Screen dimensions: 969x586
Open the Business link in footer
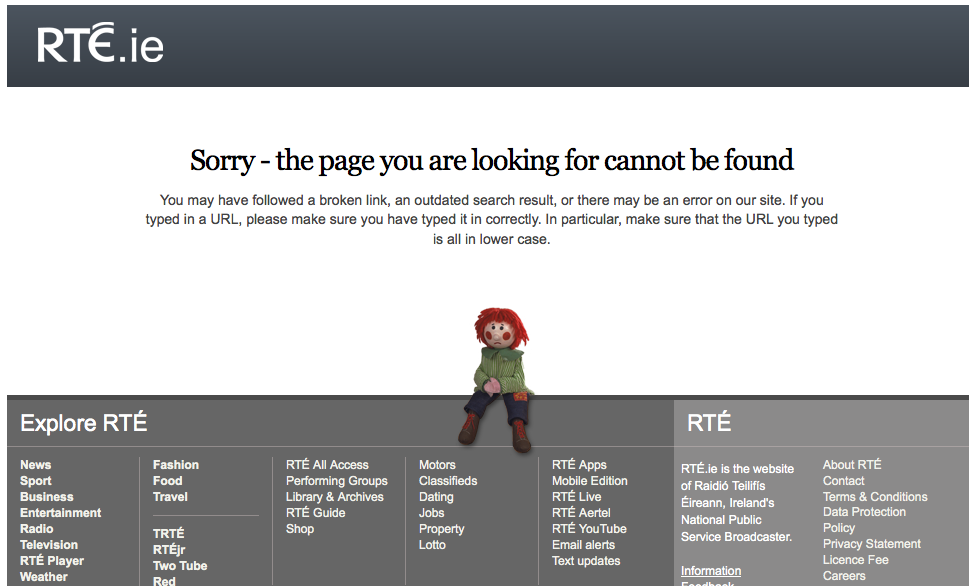[47, 497]
